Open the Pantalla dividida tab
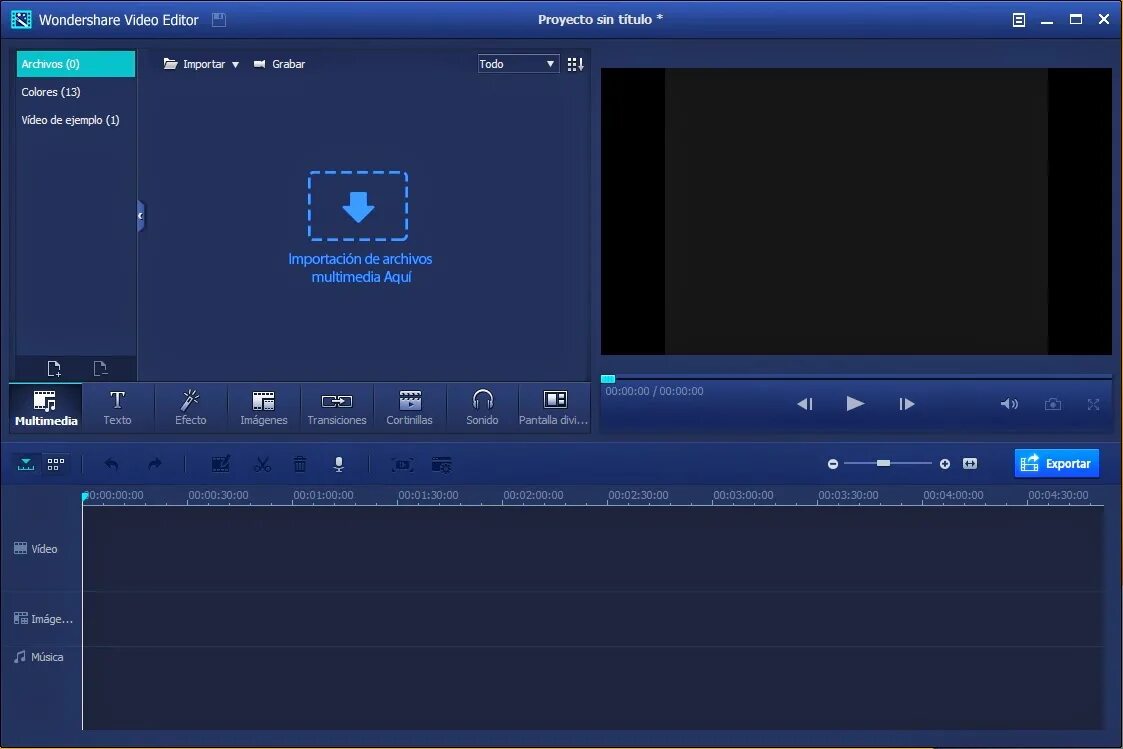 554,407
